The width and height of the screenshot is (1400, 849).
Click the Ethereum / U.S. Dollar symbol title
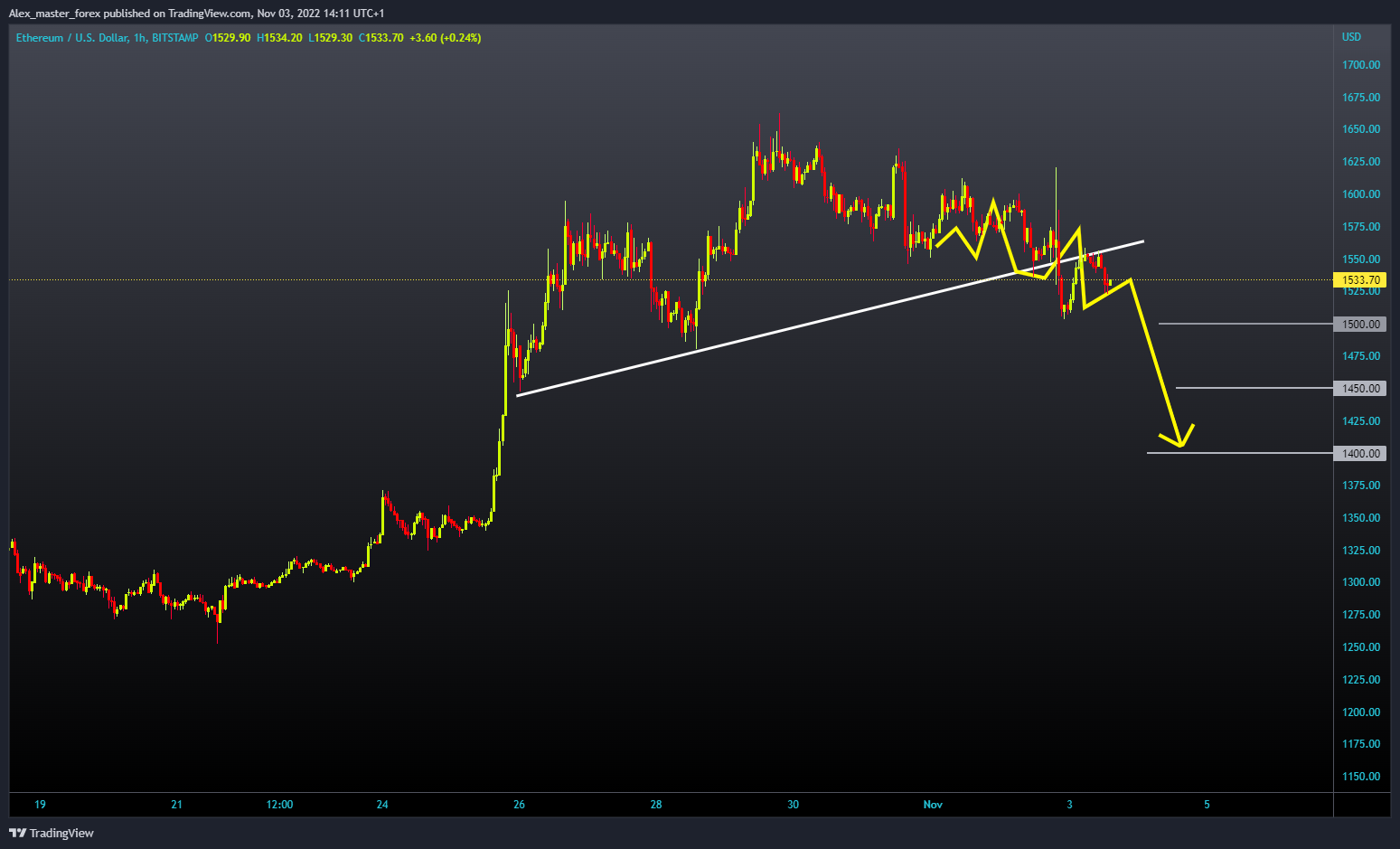72,38
